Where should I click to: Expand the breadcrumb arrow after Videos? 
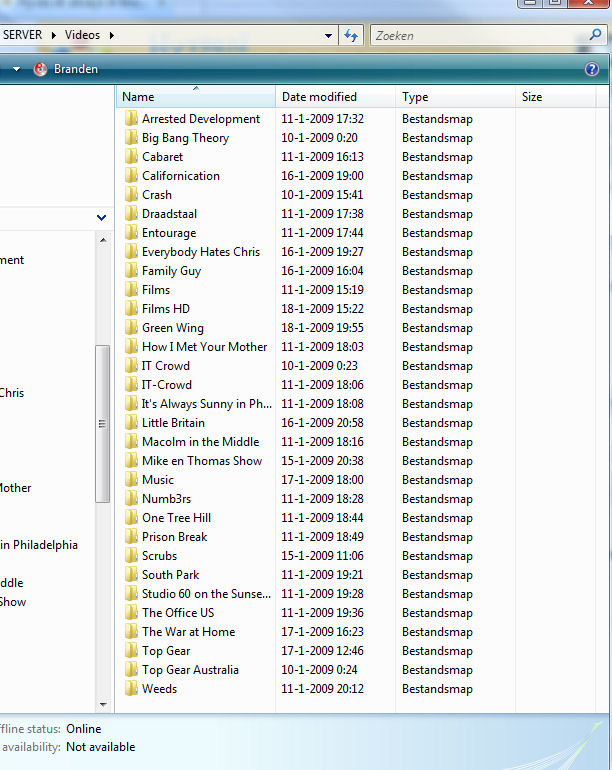(x=112, y=35)
